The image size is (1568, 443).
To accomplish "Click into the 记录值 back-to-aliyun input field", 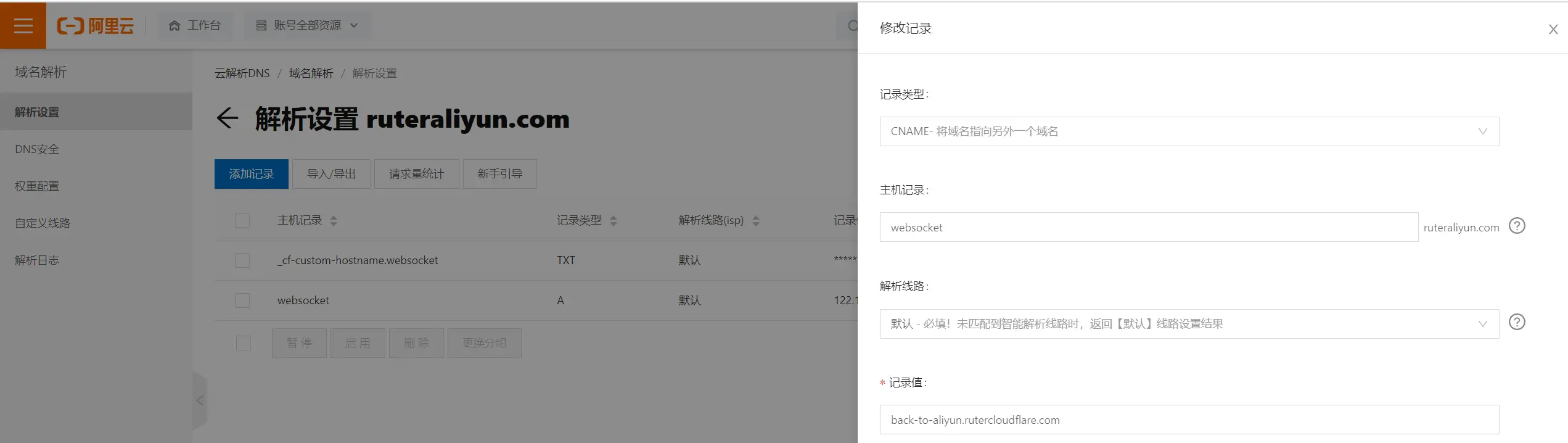I will click(1189, 420).
